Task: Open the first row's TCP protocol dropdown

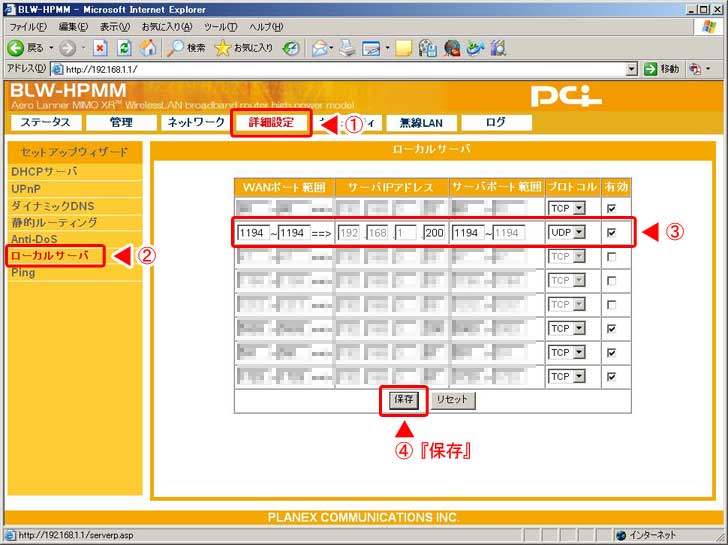Action: tap(567, 208)
